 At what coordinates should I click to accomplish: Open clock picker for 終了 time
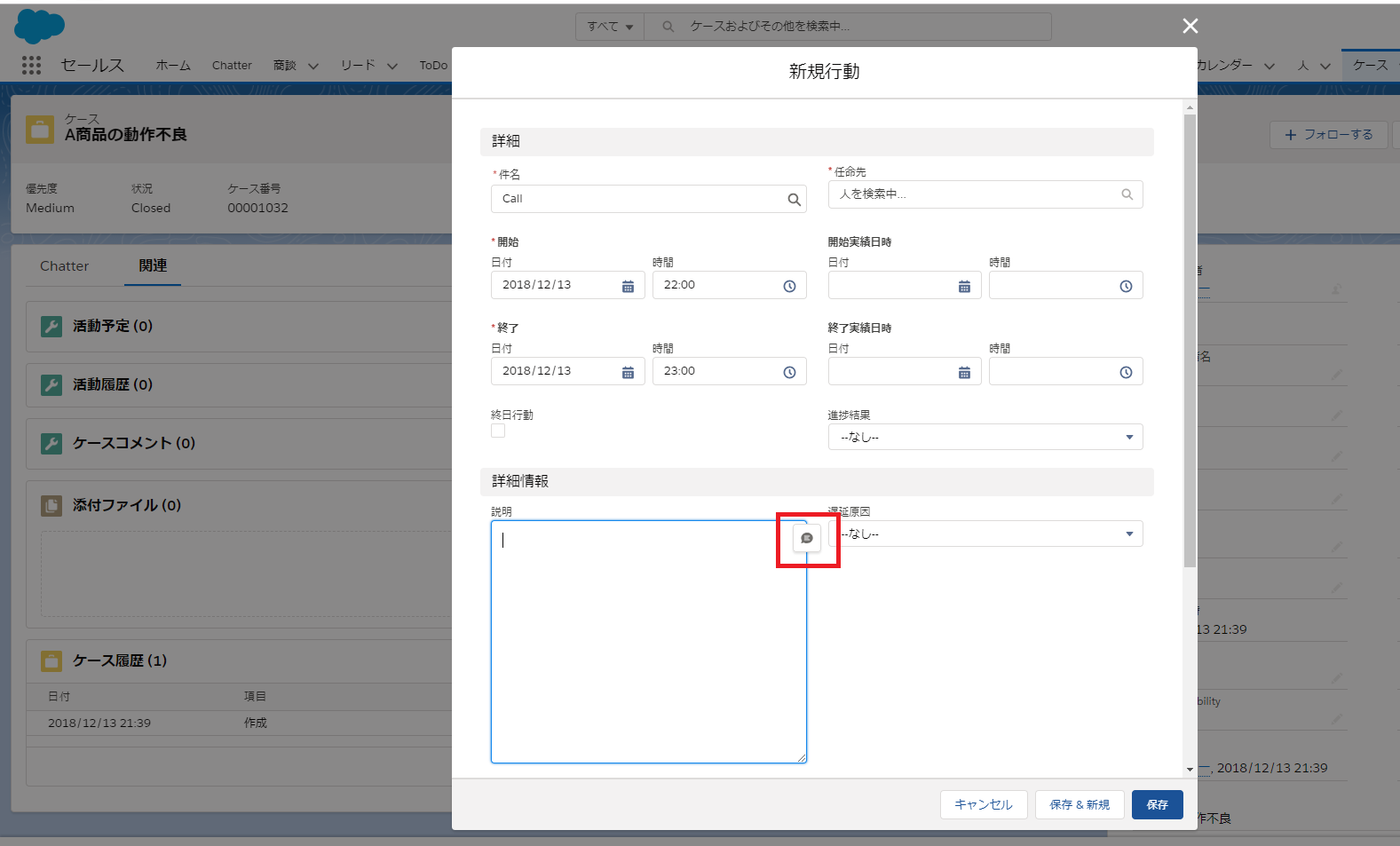tap(789, 372)
